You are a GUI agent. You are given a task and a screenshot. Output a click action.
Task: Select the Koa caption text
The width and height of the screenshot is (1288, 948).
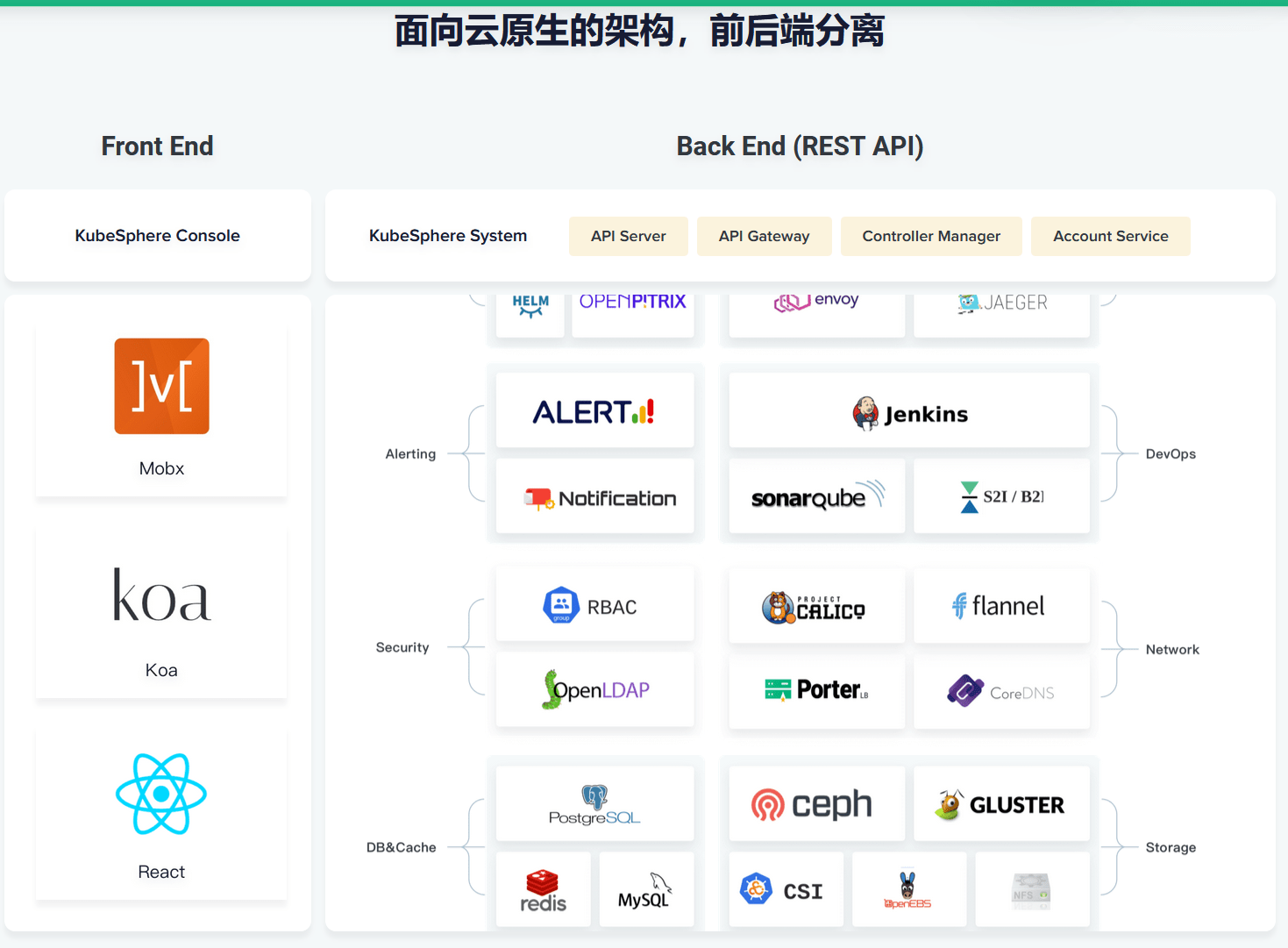click(x=161, y=670)
